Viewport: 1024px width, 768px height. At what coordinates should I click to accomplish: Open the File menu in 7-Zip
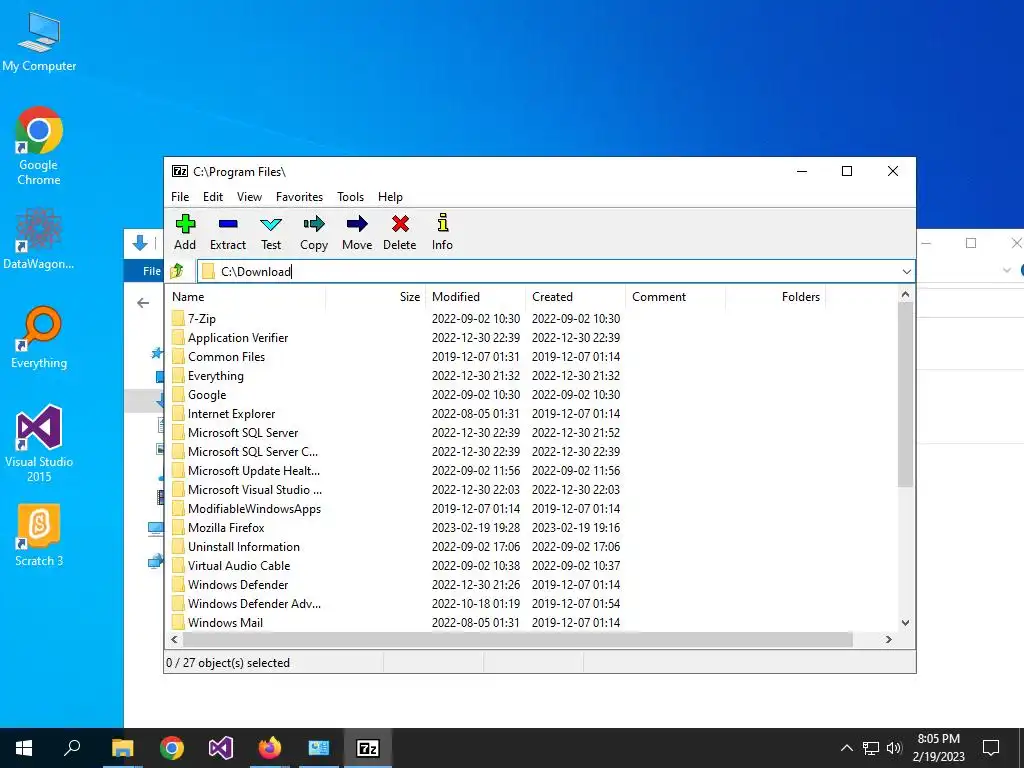click(x=180, y=197)
